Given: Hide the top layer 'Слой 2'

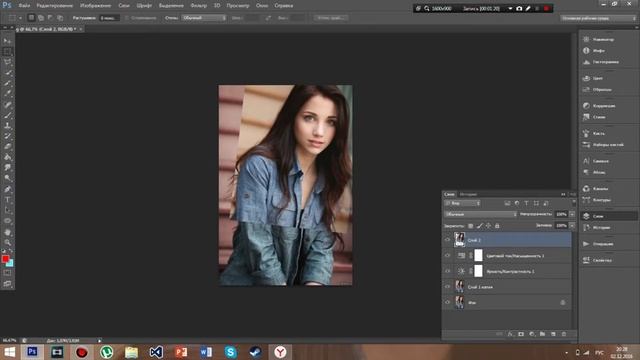Looking at the screenshot, I should click(447, 240).
